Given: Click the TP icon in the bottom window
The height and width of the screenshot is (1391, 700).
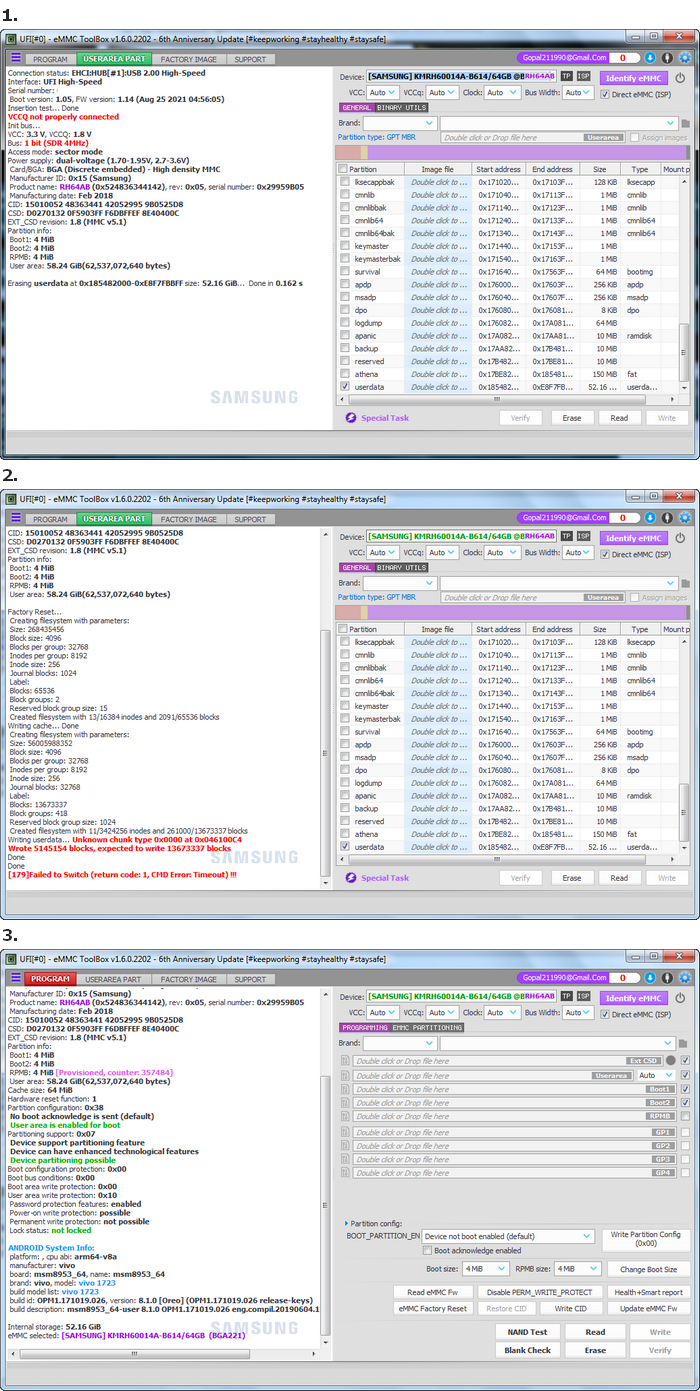Looking at the screenshot, I should pos(567,996).
